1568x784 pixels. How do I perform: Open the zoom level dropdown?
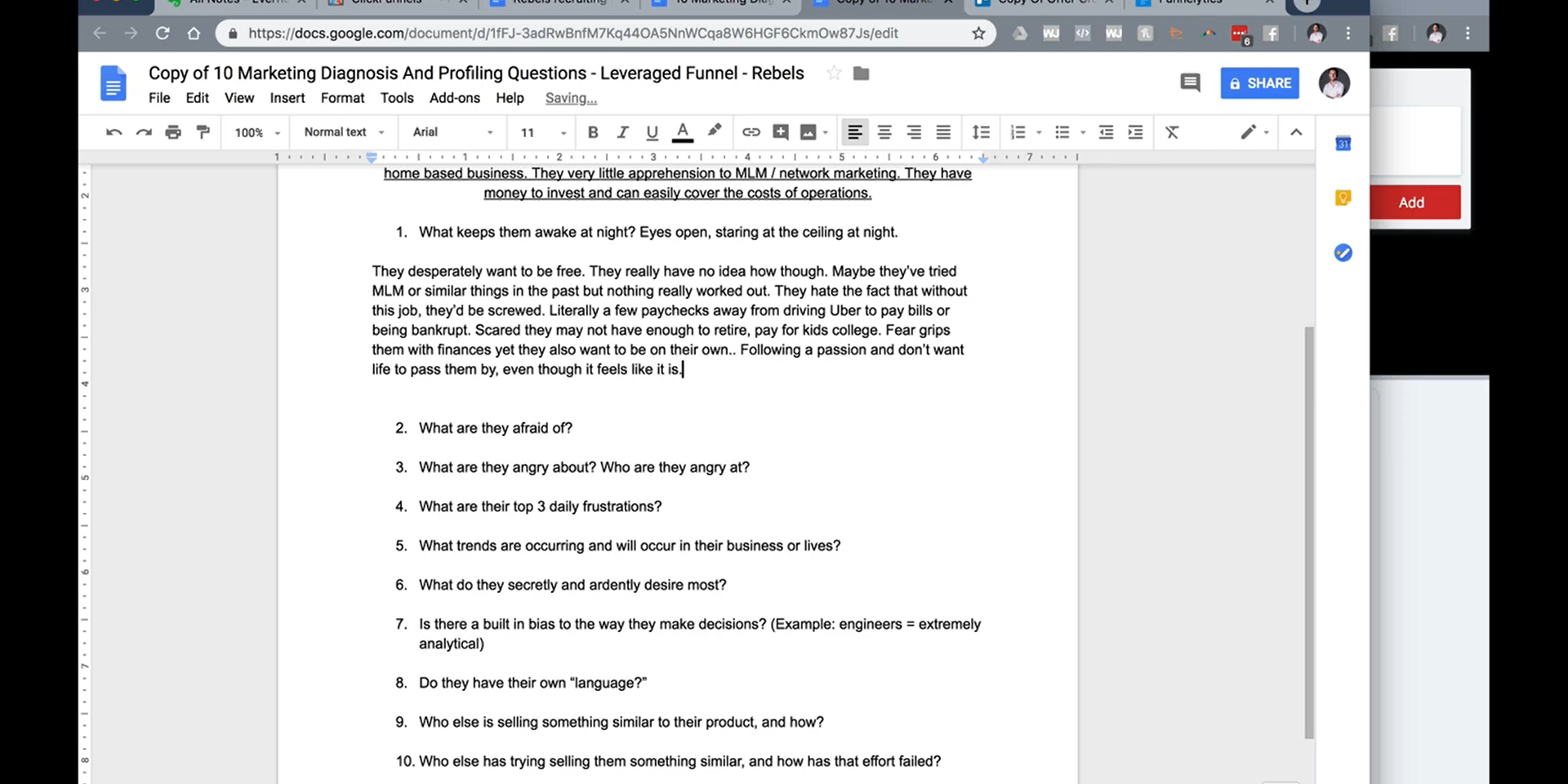point(257,132)
